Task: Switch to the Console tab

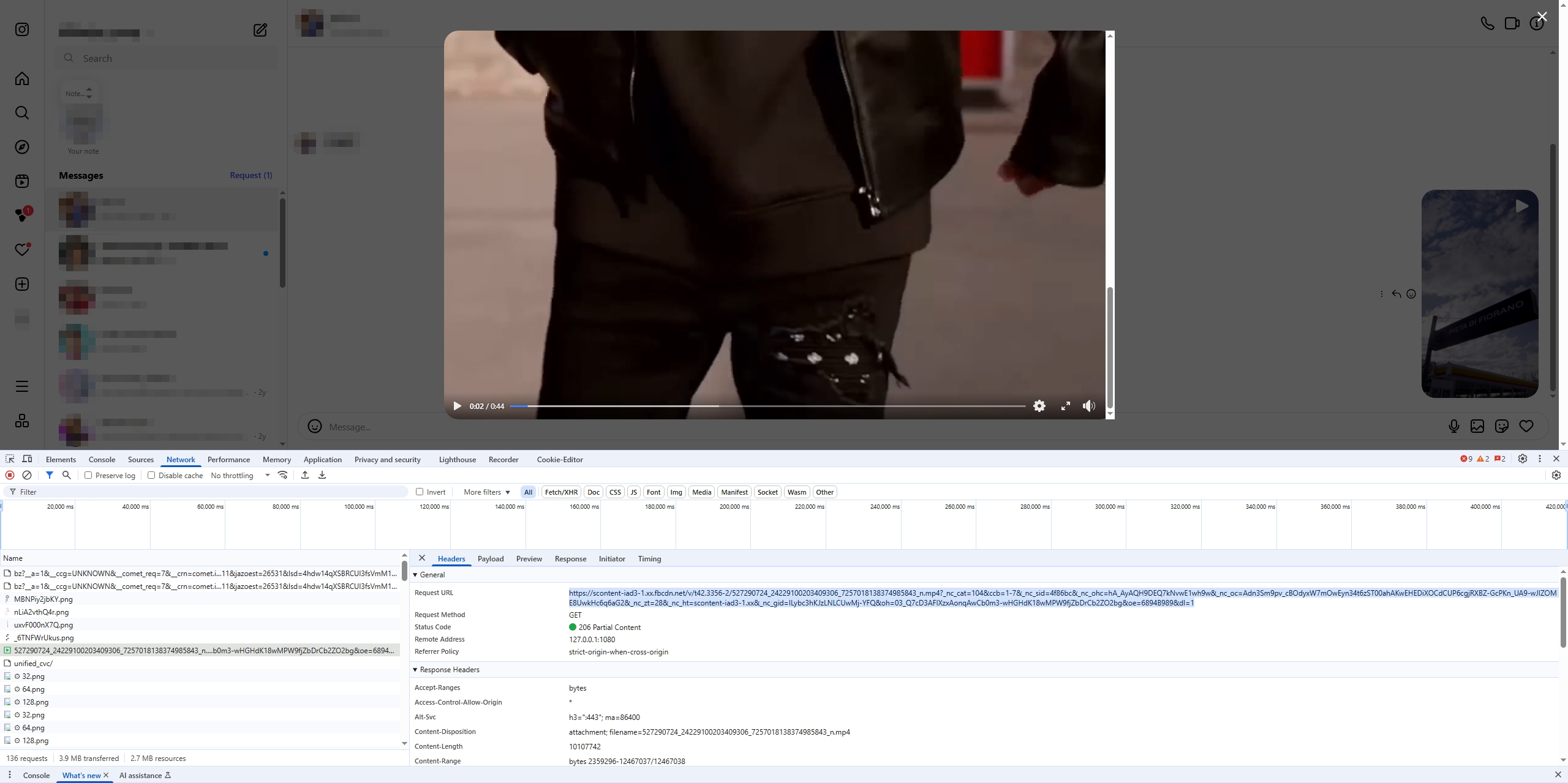Action: point(102,460)
